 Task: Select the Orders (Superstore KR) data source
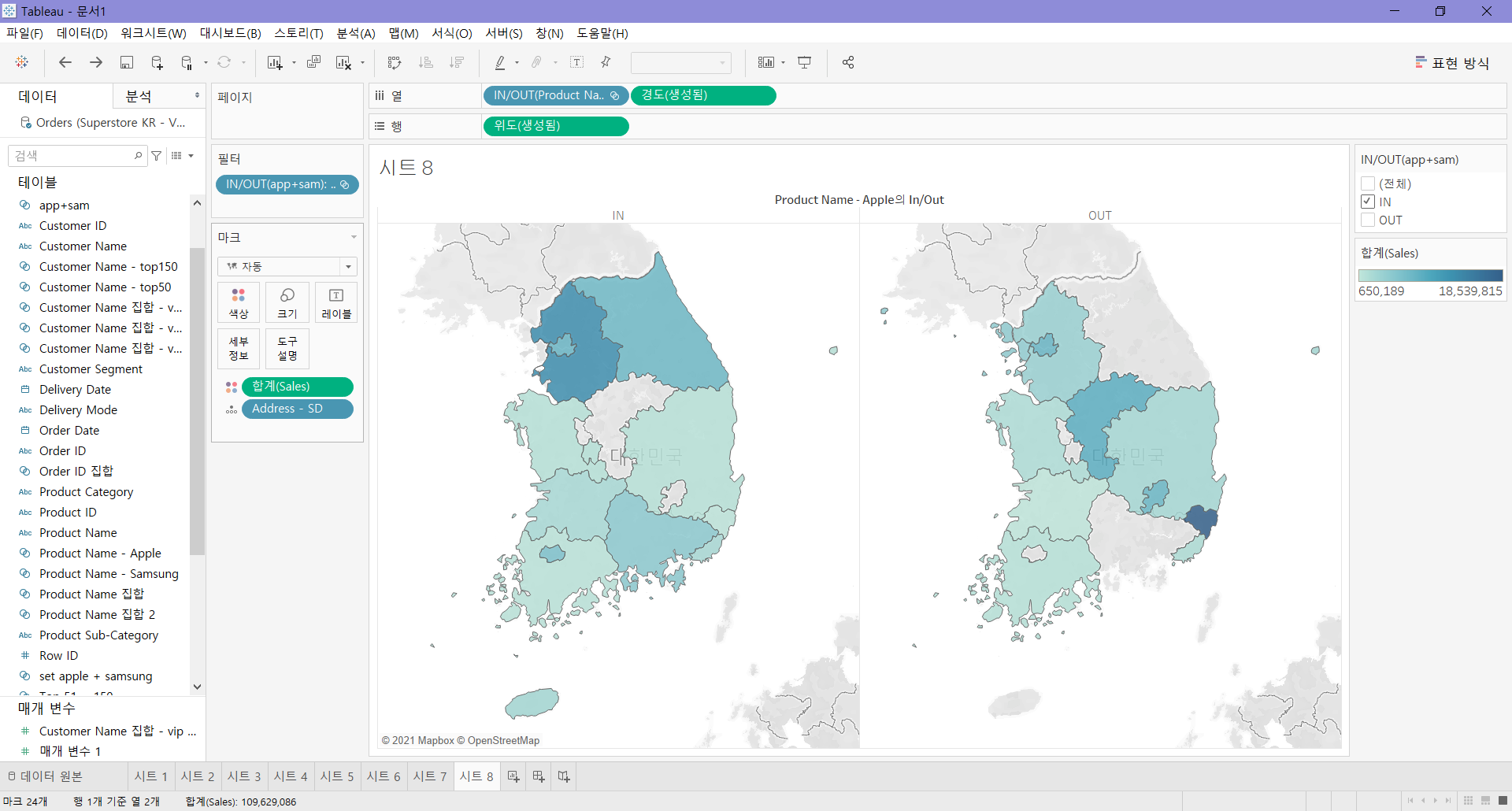coord(103,123)
